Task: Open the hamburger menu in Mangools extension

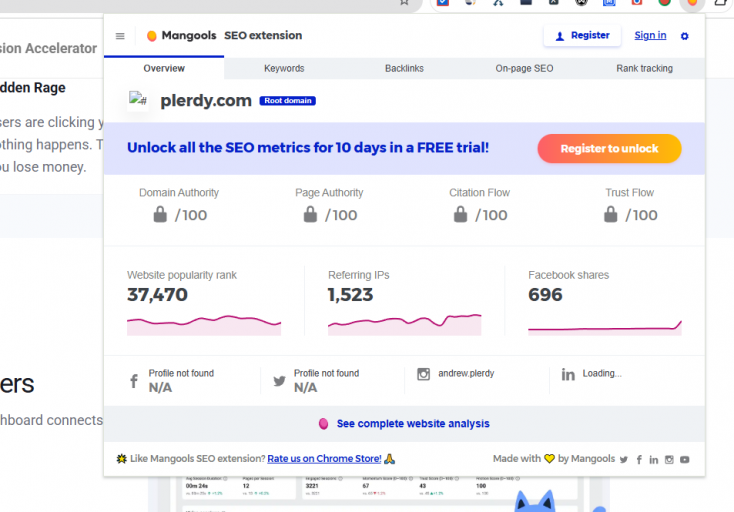Action: tap(120, 36)
